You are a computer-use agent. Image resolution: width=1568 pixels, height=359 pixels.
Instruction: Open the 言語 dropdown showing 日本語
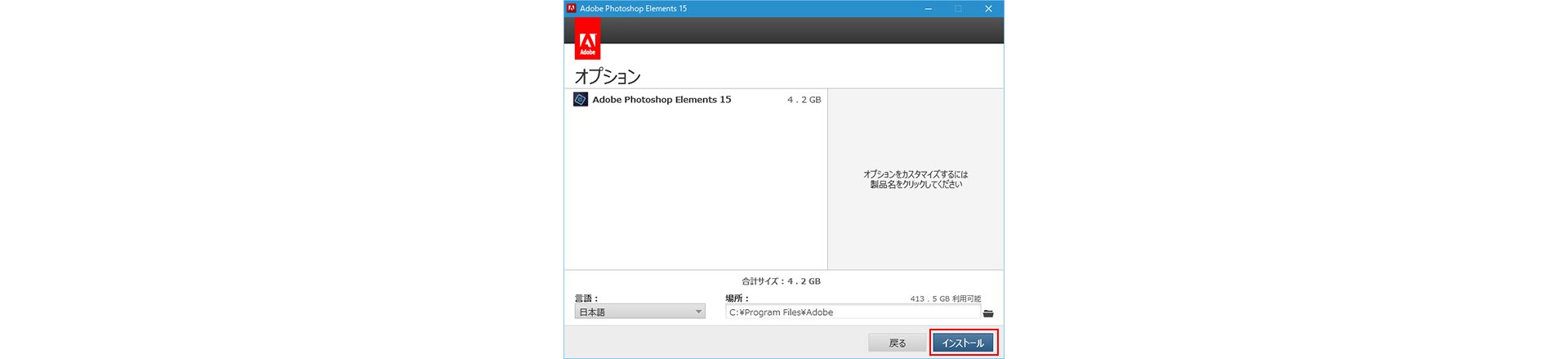tap(639, 312)
